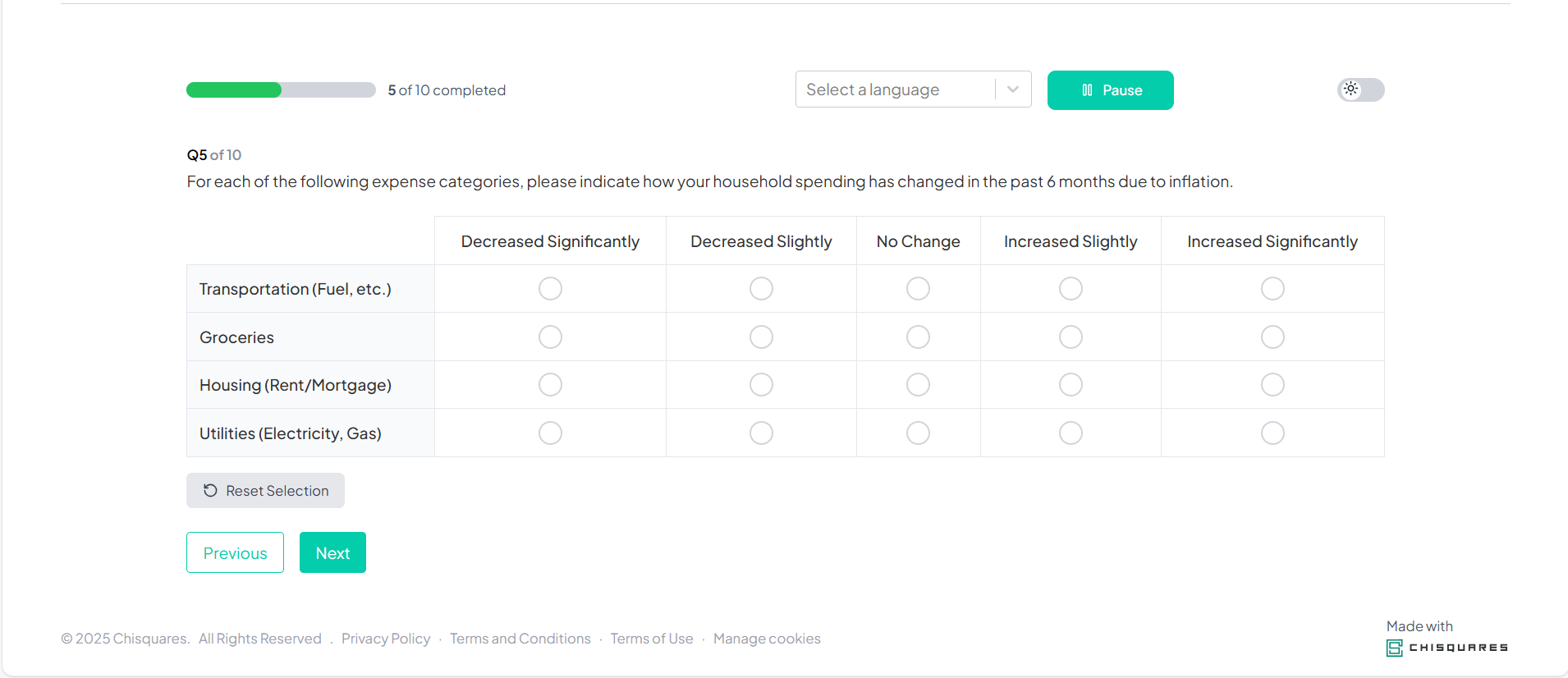Viewport: 1568px width, 678px height.
Task: Select Increased Slightly for Groceries
Action: 1070,337
